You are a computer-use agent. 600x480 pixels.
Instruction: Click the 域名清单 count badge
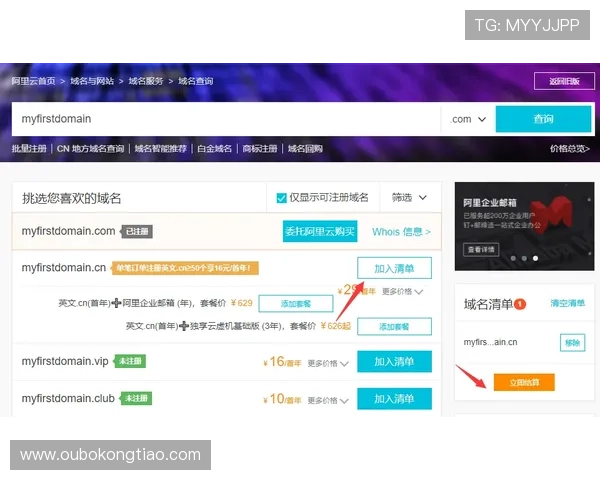(x=520, y=304)
